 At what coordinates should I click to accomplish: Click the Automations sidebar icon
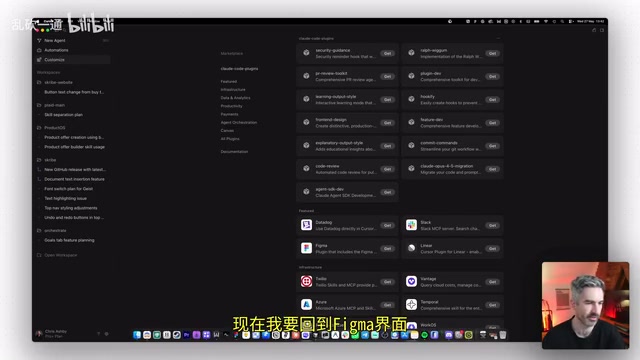39,50
